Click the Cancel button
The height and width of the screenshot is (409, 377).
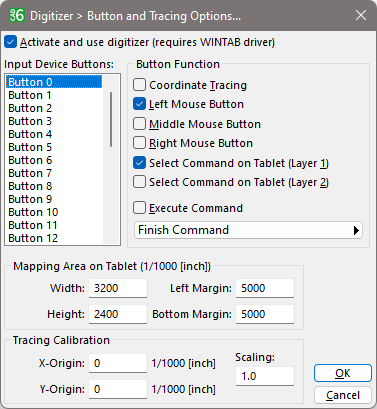click(343, 395)
